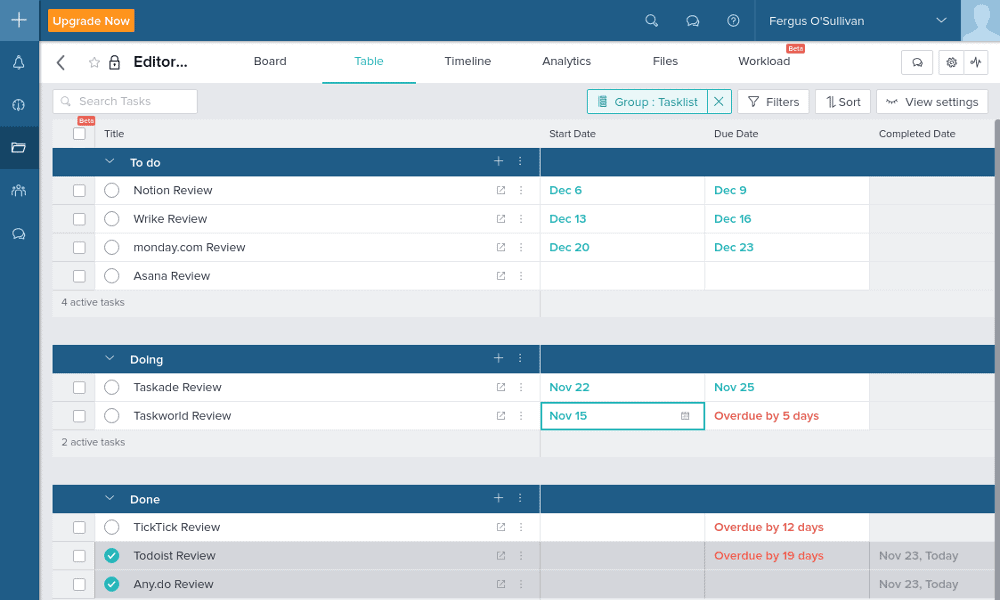Click the notifications bell in the sidebar
Image resolution: width=1000 pixels, height=600 pixels.
pos(18,63)
